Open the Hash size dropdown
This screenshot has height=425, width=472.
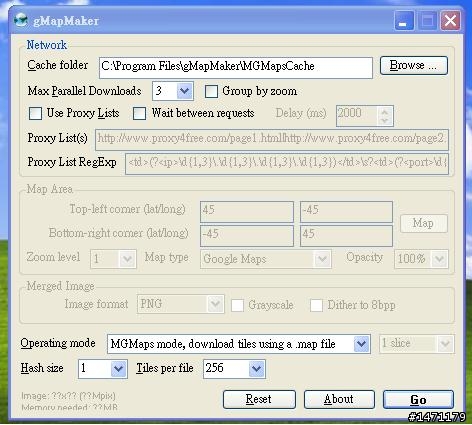[118, 369]
